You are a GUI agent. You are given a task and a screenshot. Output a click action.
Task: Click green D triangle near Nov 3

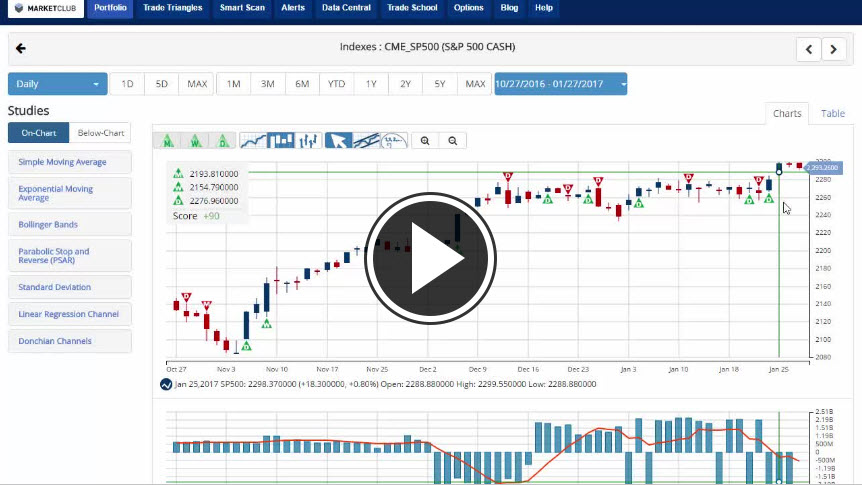tap(246, 346)
